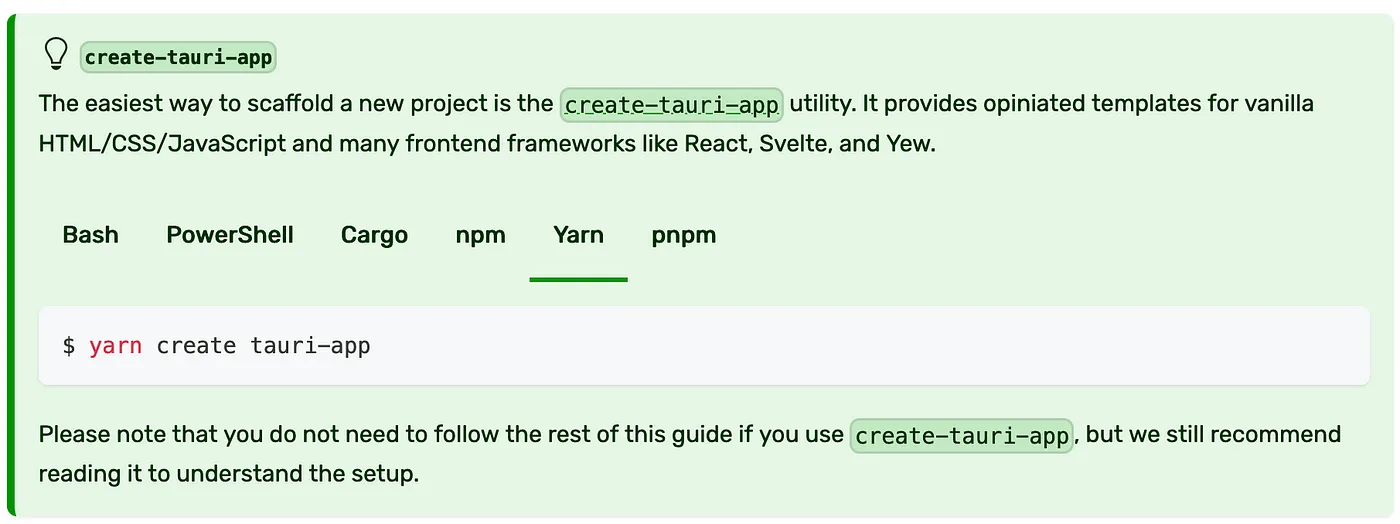The height and width of the screenshot is (524, 1400).
Task: Click create-tauri-app code in the closing note
Action: click(x=962, y=436)
